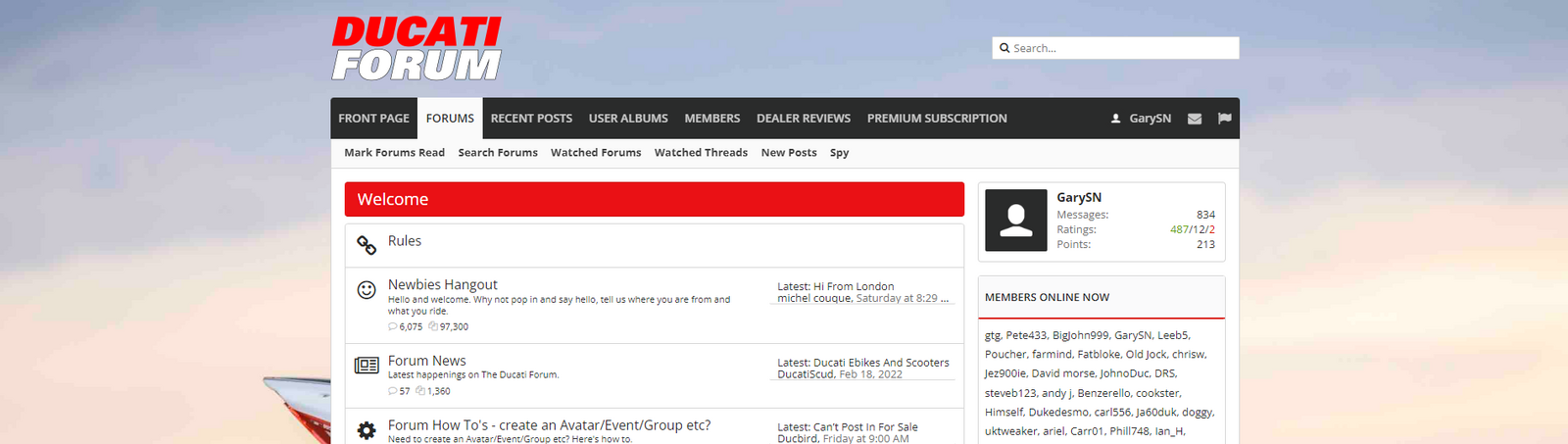Open the GarySN account menu

[1141, 119]
